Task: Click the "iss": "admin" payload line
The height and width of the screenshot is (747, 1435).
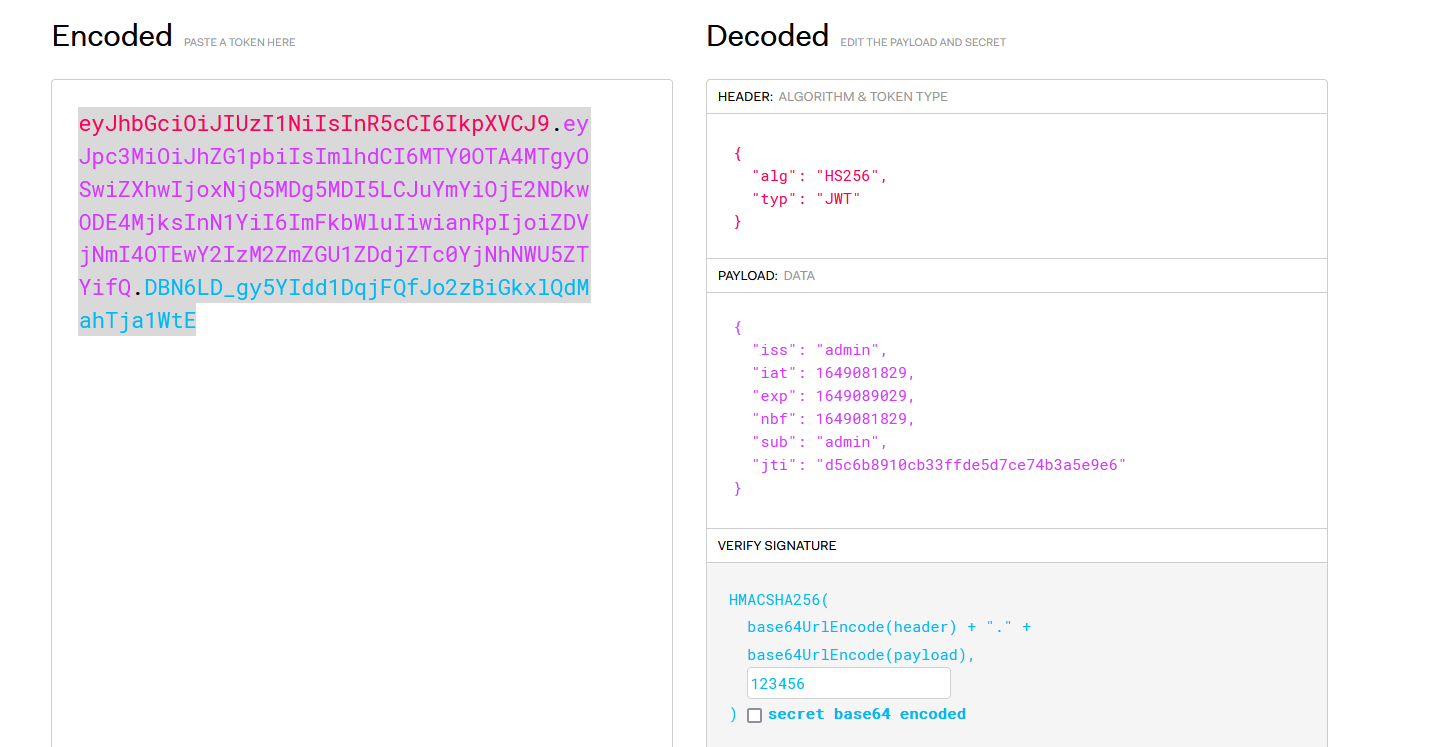Action: click(x=819, y=350)
